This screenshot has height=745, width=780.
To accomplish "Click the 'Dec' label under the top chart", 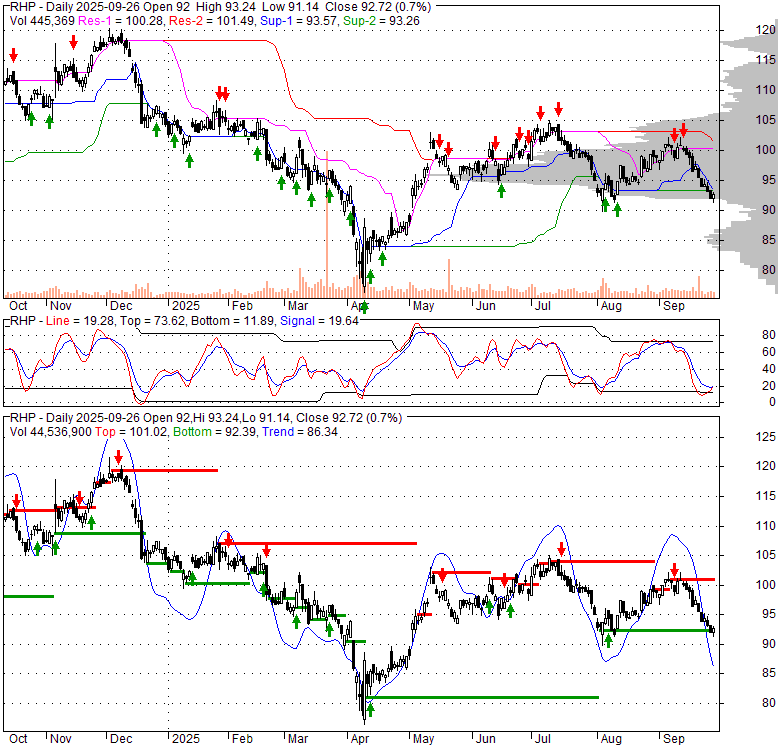I will (121, 306).
